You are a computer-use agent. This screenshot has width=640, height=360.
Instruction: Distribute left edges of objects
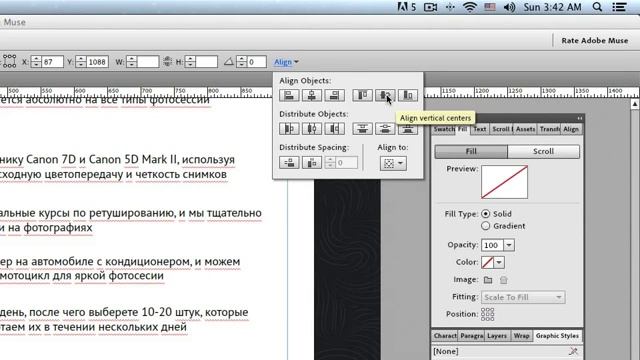(289, 129)
